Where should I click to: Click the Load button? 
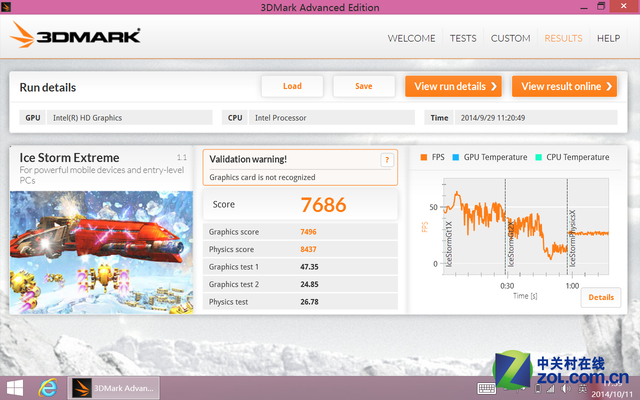[x=292, y=86]
